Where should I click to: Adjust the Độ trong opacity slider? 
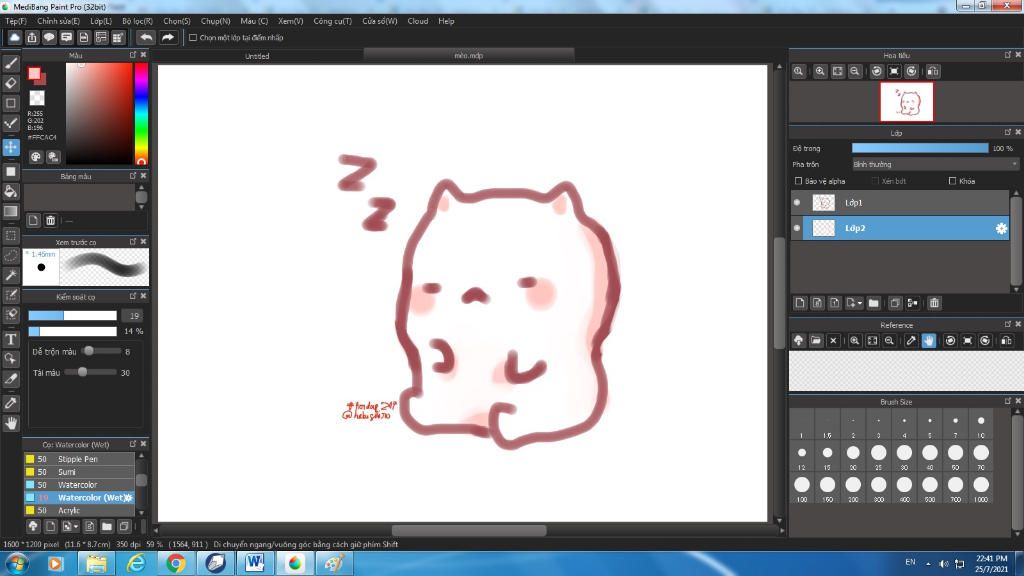coord(920,148)
